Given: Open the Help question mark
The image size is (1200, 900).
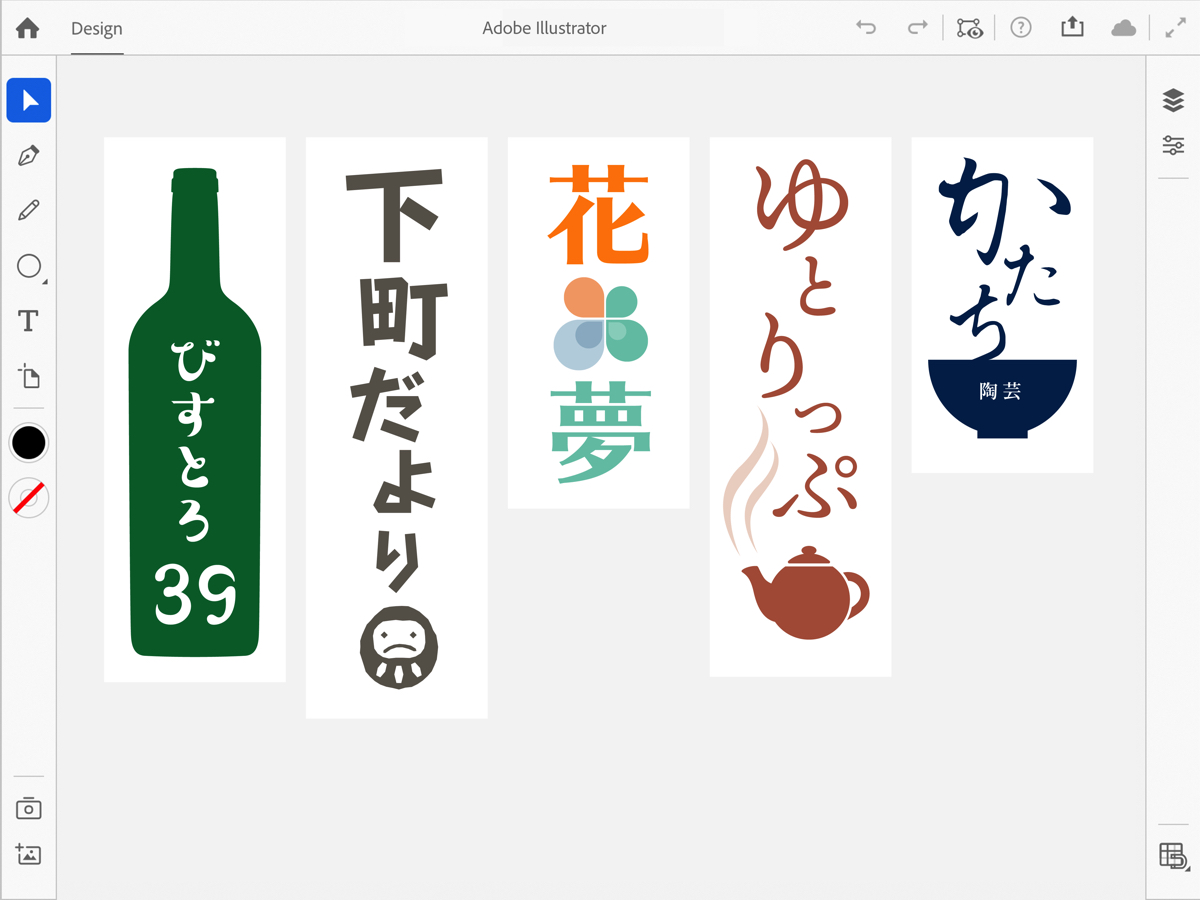Looking at the screenshot, I should tap(1021, 28).
